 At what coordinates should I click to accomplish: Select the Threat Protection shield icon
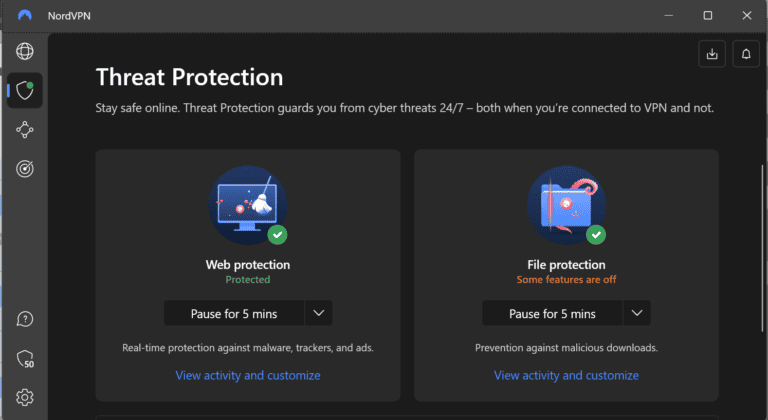click(25, 90)
